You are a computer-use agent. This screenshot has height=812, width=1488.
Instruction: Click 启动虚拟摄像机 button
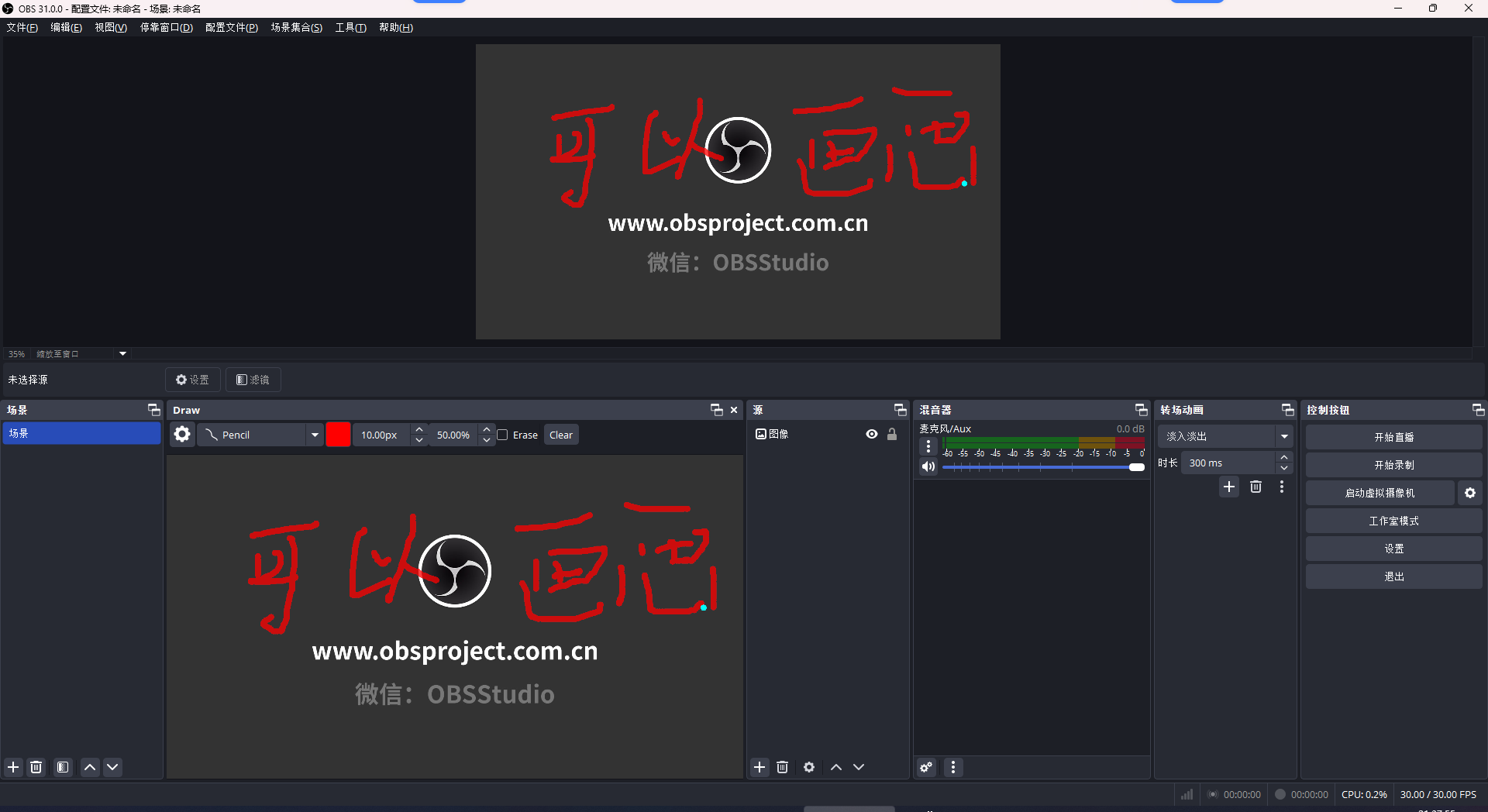(x=1379, y=493)
